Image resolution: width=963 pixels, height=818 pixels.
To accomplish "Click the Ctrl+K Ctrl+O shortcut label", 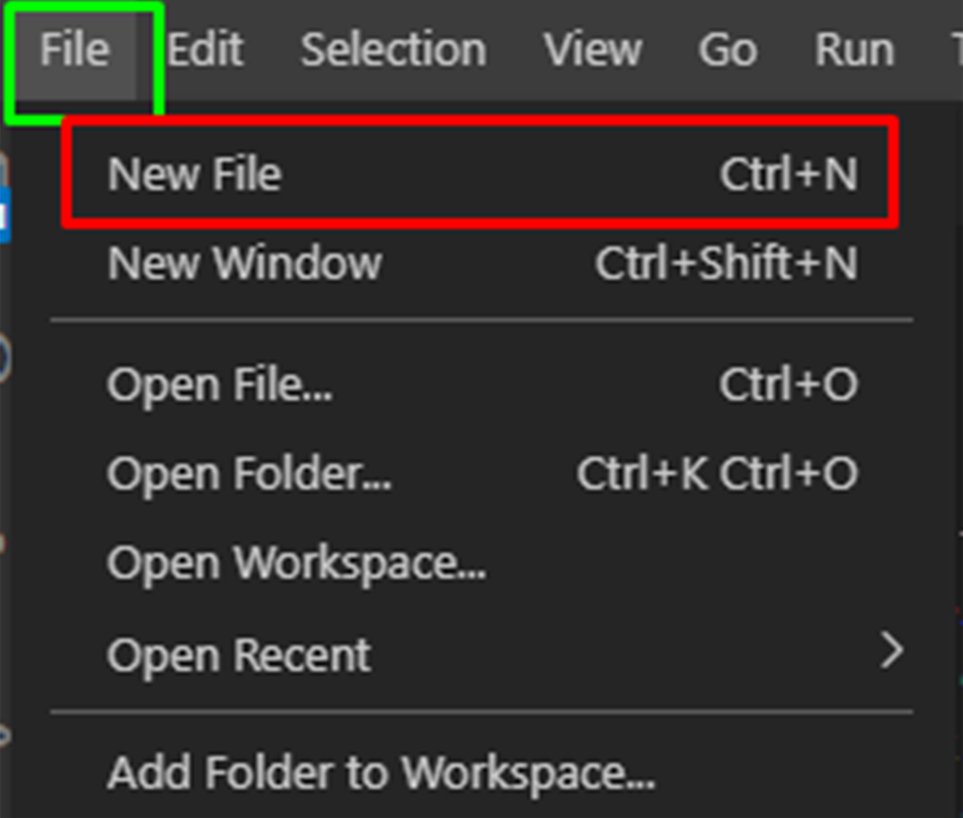I will click(717, 474).
